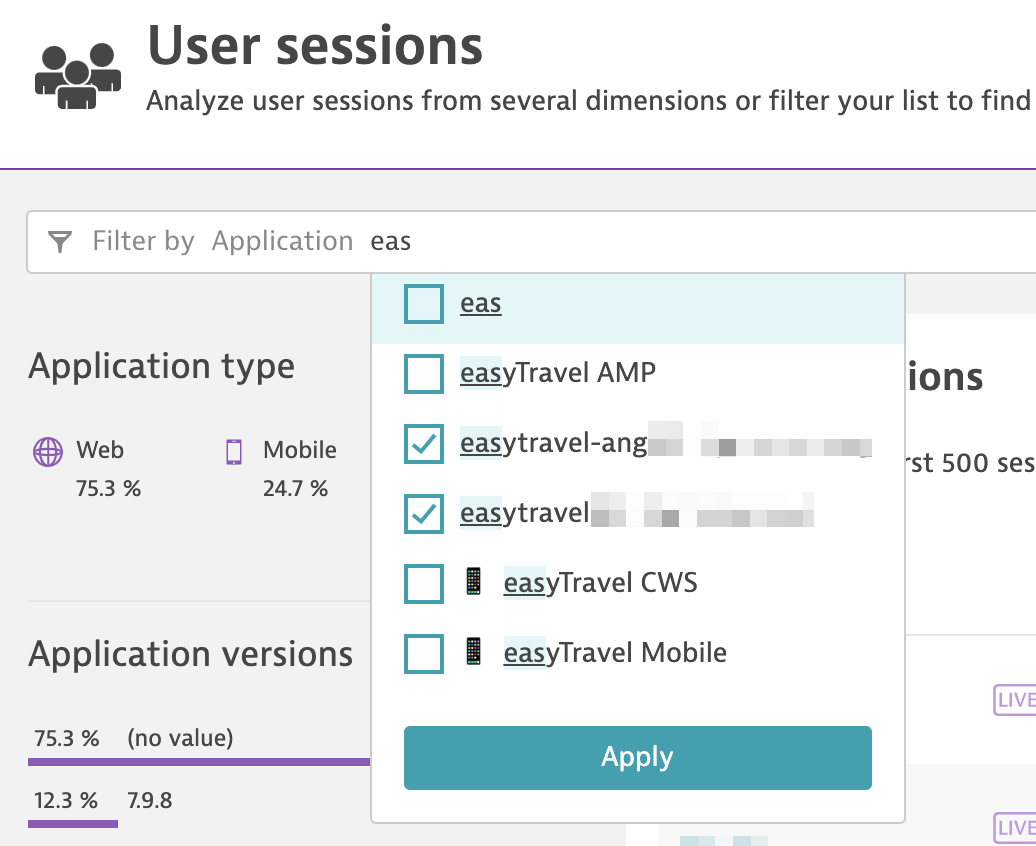Check the easyTravel AMP checkbox

click(424, 373)
